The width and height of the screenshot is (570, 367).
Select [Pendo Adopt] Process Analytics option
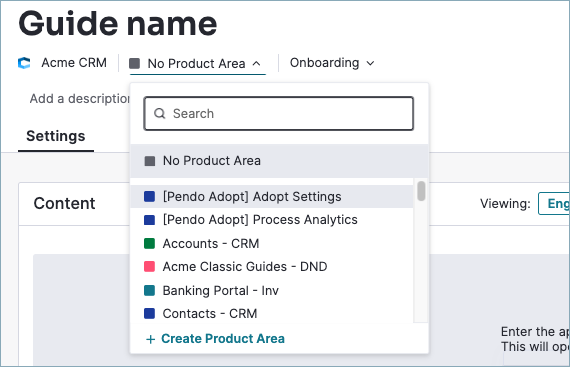(x=272, y=220)
